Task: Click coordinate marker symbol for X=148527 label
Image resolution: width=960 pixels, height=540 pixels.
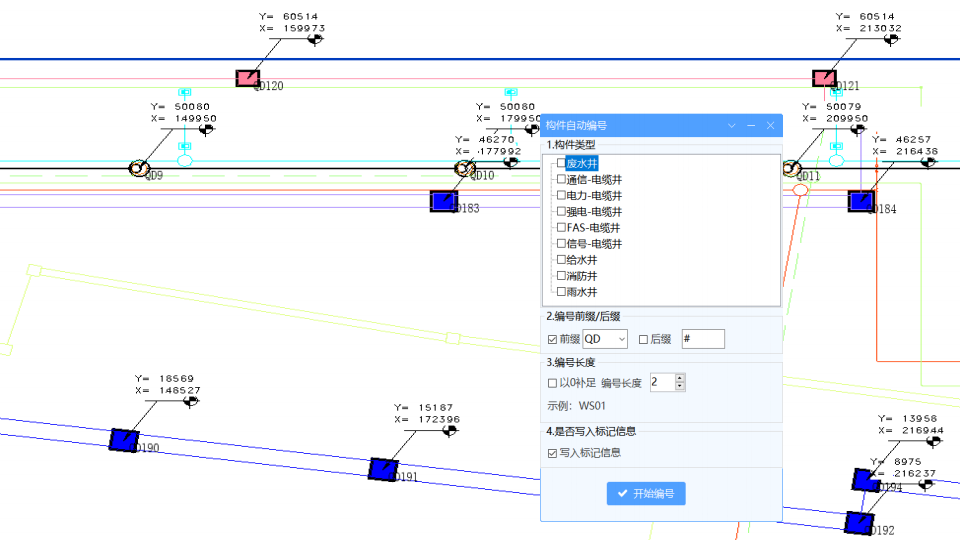Action: 191,401
